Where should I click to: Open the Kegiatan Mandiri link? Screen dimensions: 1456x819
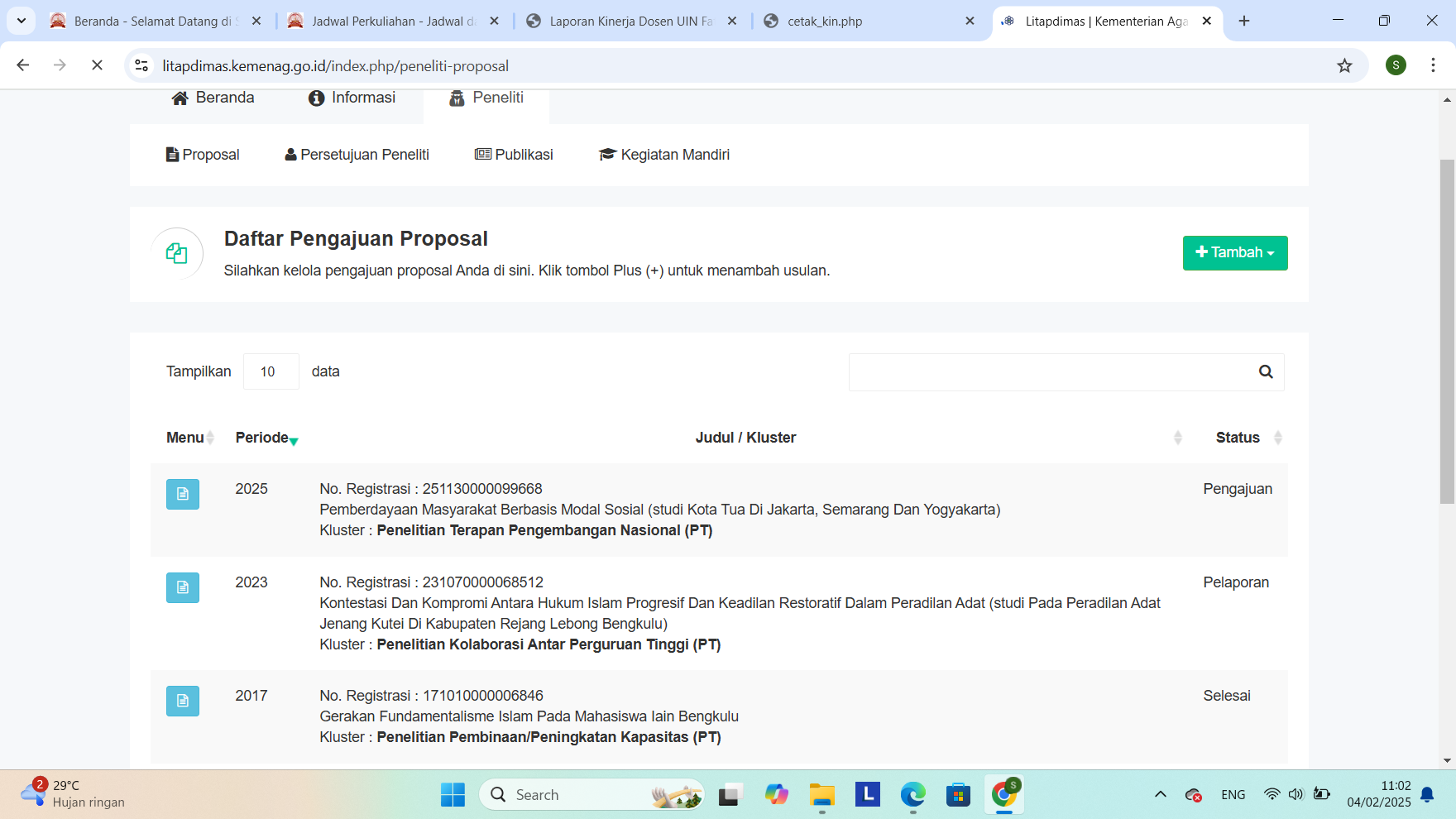pos(664,155)
